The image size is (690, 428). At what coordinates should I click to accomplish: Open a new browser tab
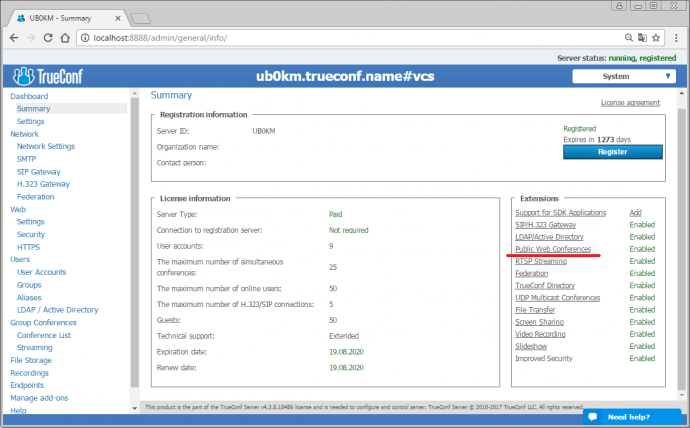point(141,16)
